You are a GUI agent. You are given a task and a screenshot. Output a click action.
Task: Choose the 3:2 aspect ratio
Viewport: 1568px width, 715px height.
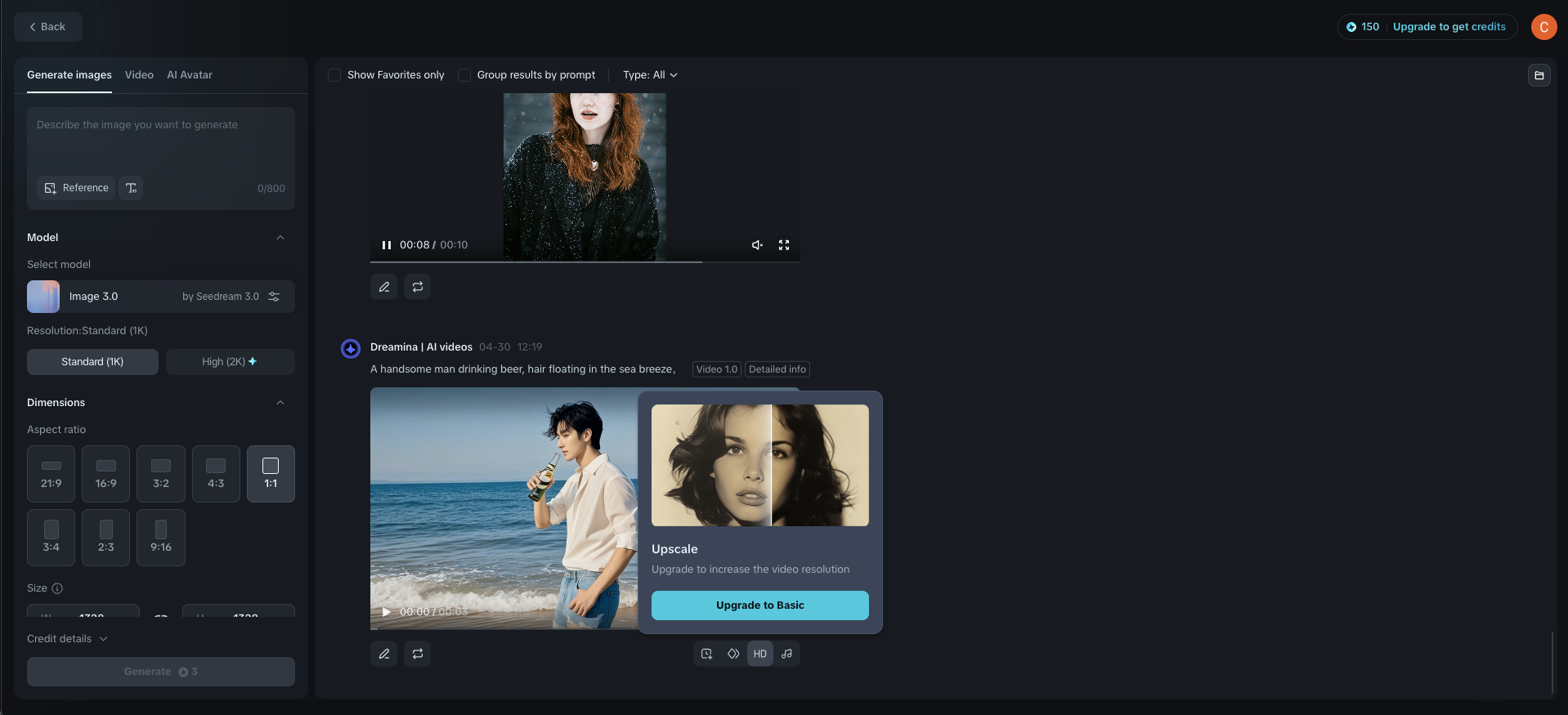coord(161,474)
